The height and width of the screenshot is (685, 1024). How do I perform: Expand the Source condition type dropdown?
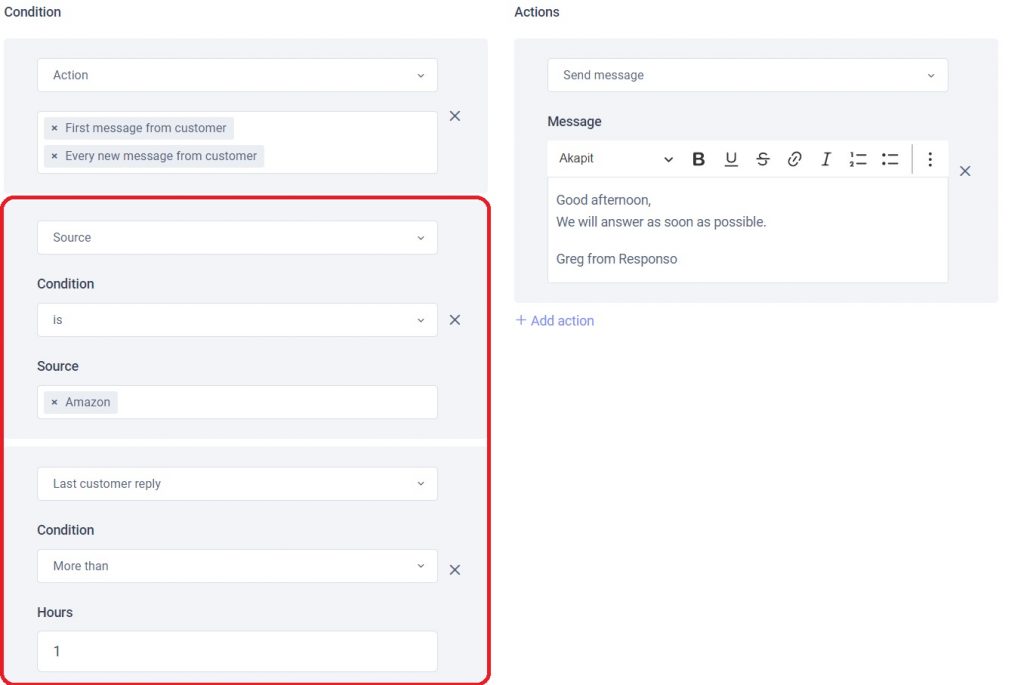coord(237,237)
